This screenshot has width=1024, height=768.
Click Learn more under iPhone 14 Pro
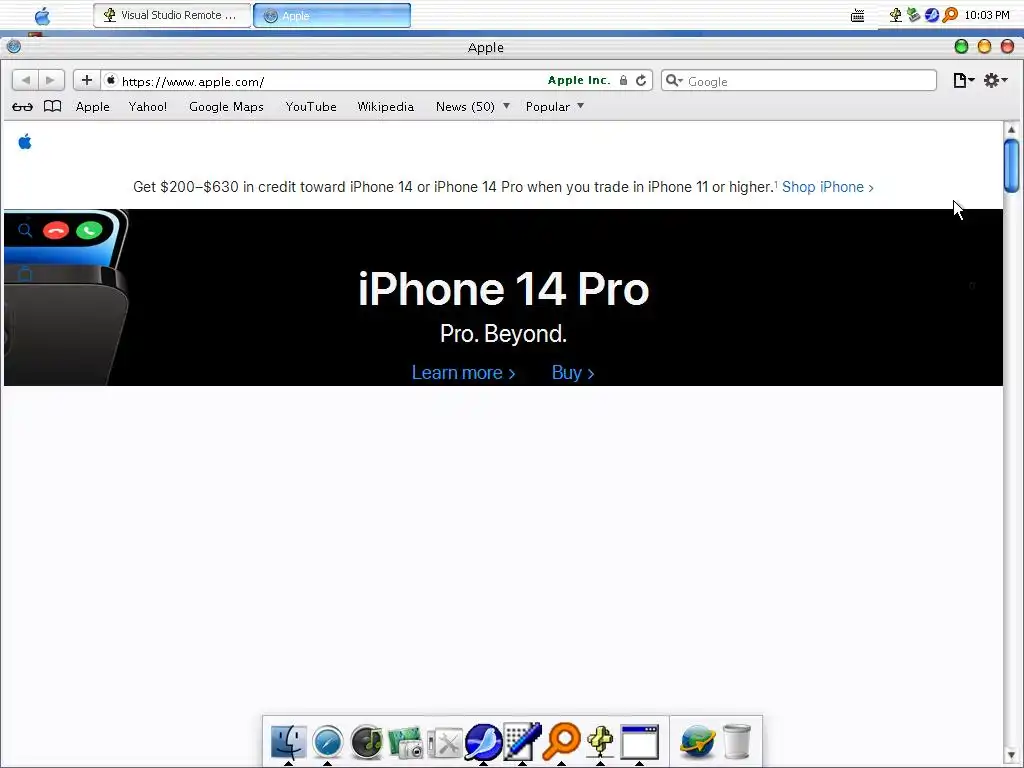coord(463,373)
